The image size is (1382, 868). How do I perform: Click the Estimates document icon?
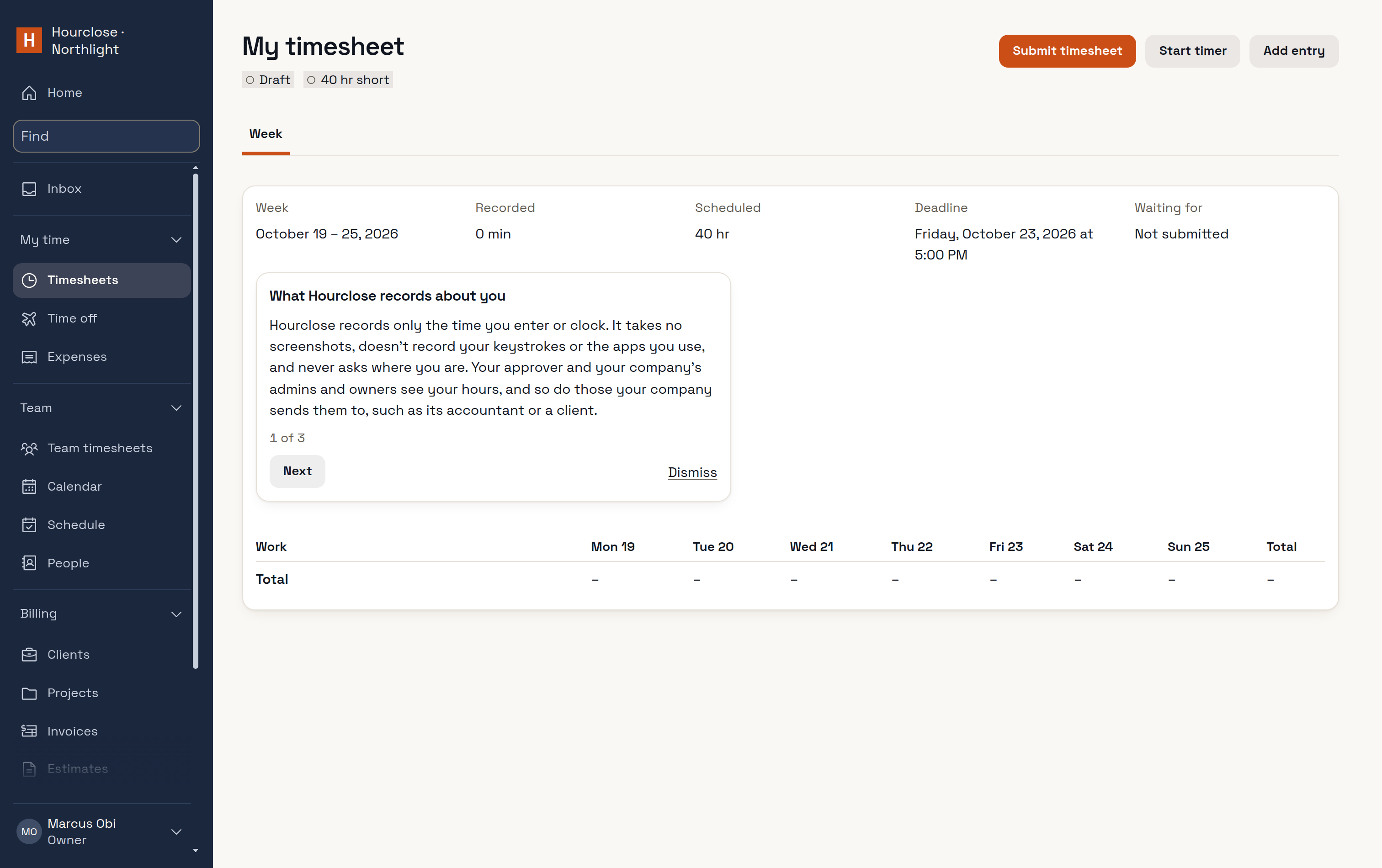(x=29, y=769)
